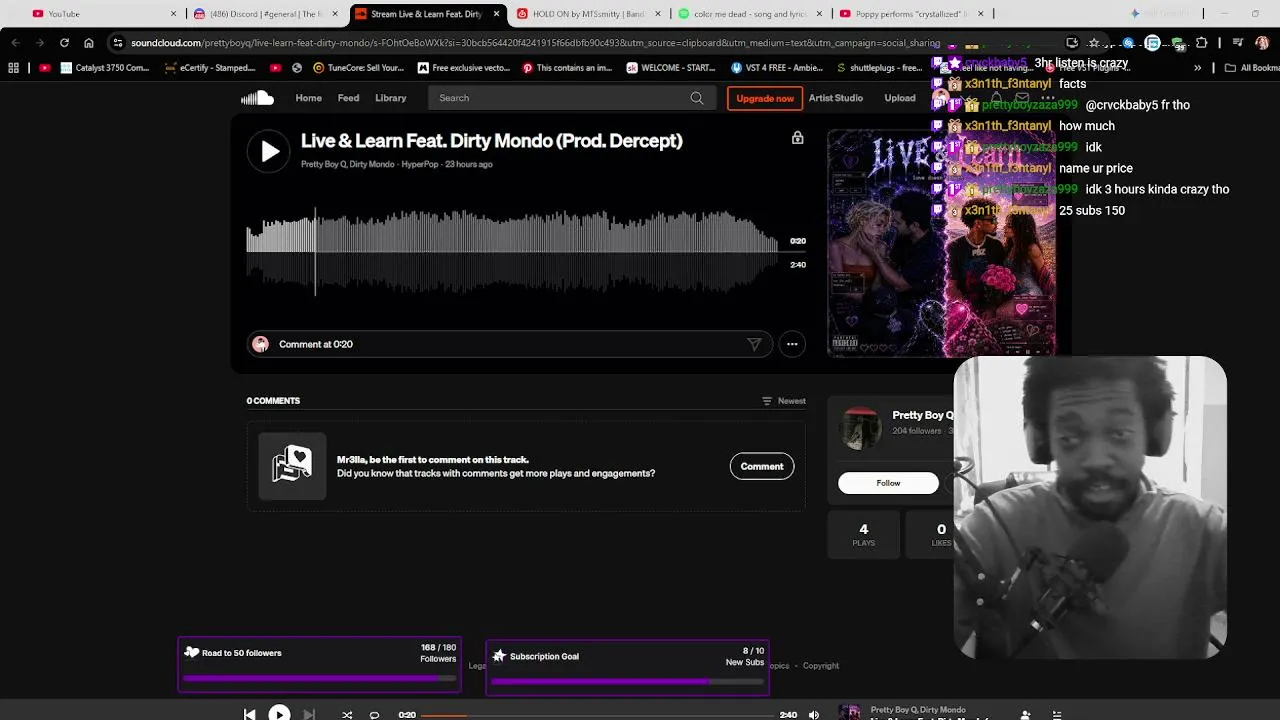Click the Comment at 0:20 input field
The height and width of the screenshot is (720, 1280).
tap(508, 344)
